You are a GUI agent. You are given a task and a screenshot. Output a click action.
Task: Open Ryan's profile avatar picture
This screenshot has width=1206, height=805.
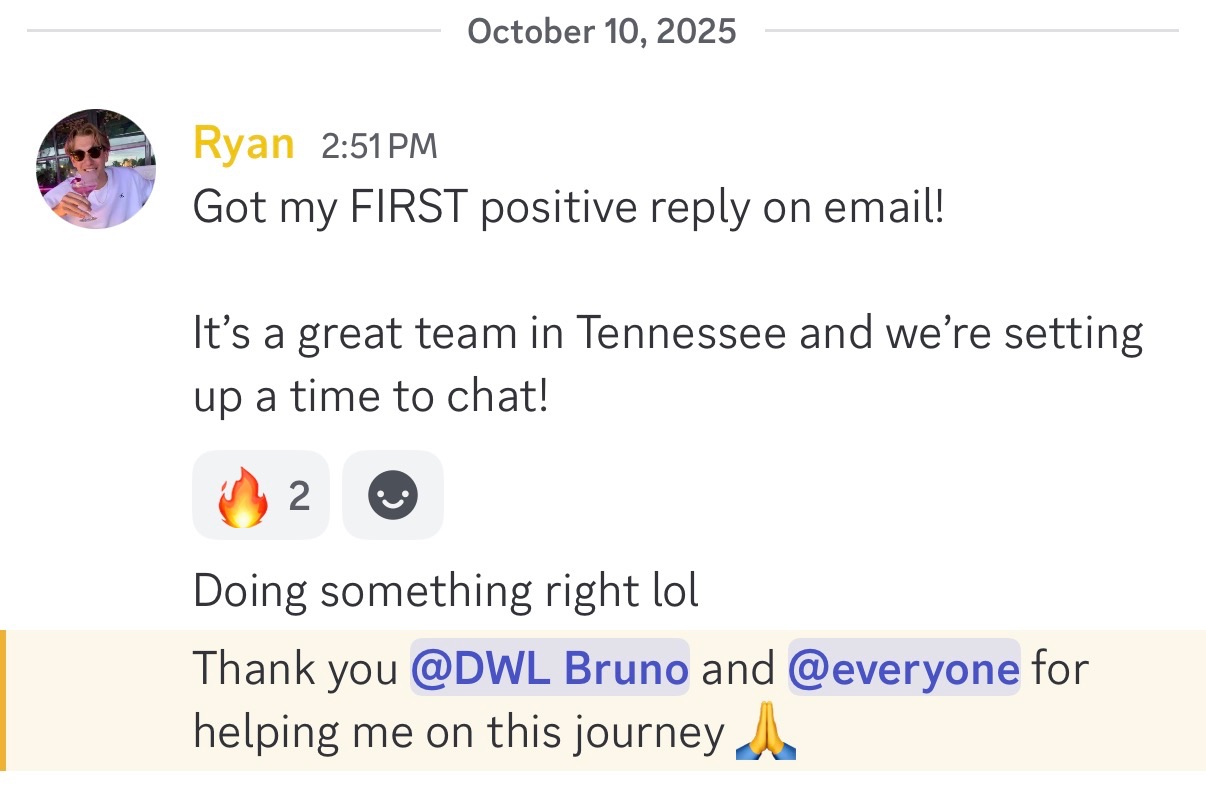tap(96, 168)
